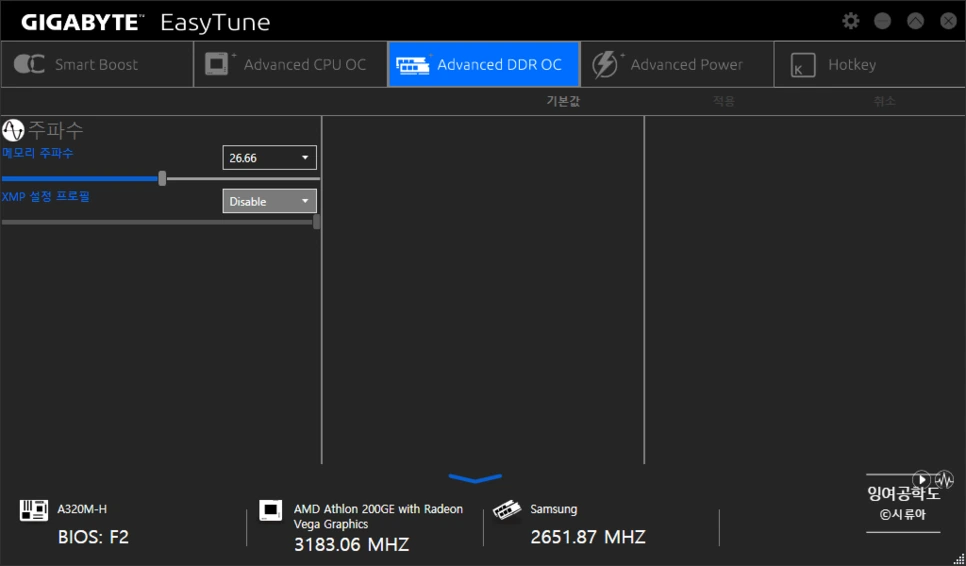Click the XMP 설정 프로필 label
Viewport: 966px width, 566px height.
pos(46,196)
